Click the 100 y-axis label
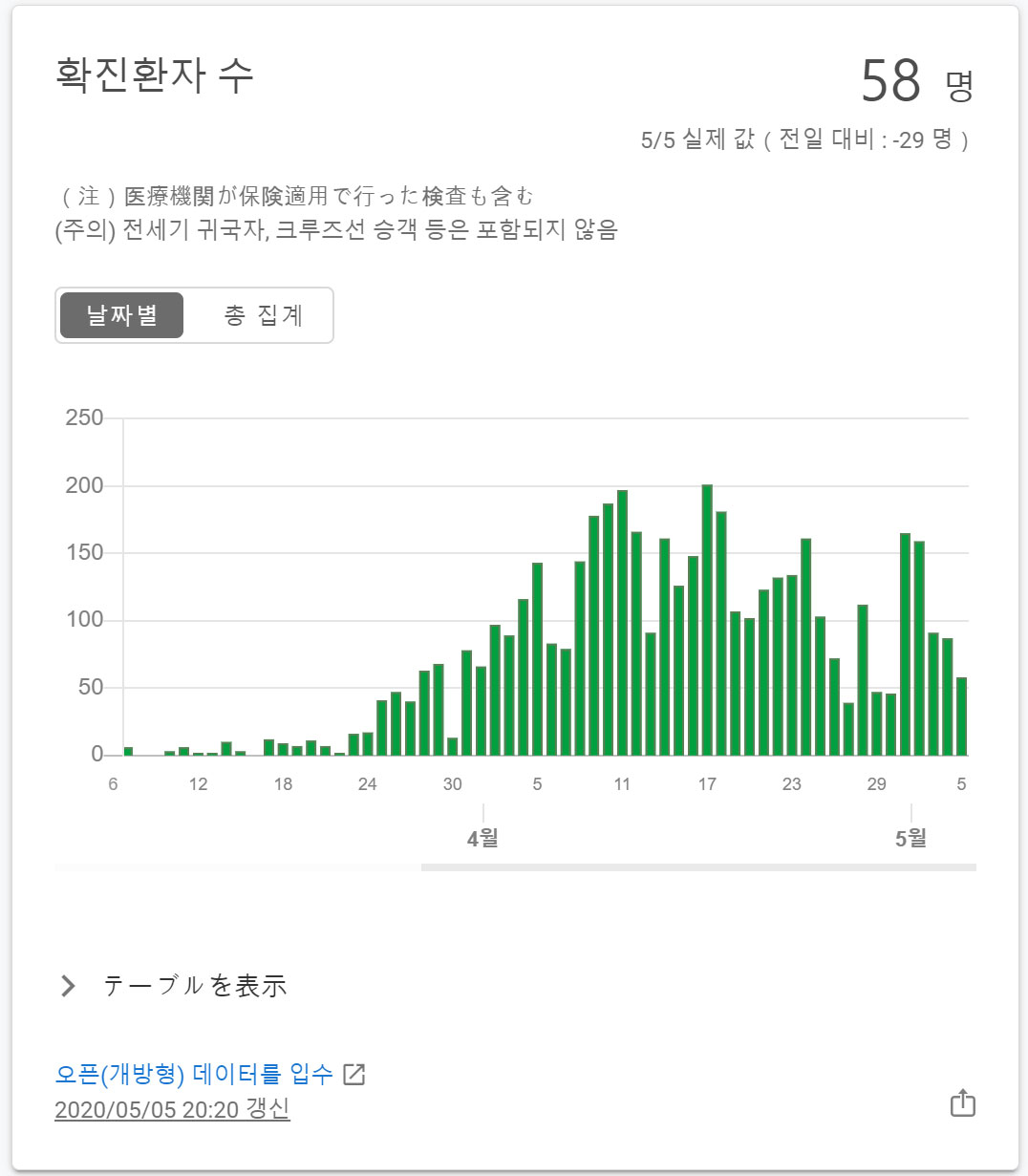This screenshot has height=1176, width=1028. [x=84, y=620]
